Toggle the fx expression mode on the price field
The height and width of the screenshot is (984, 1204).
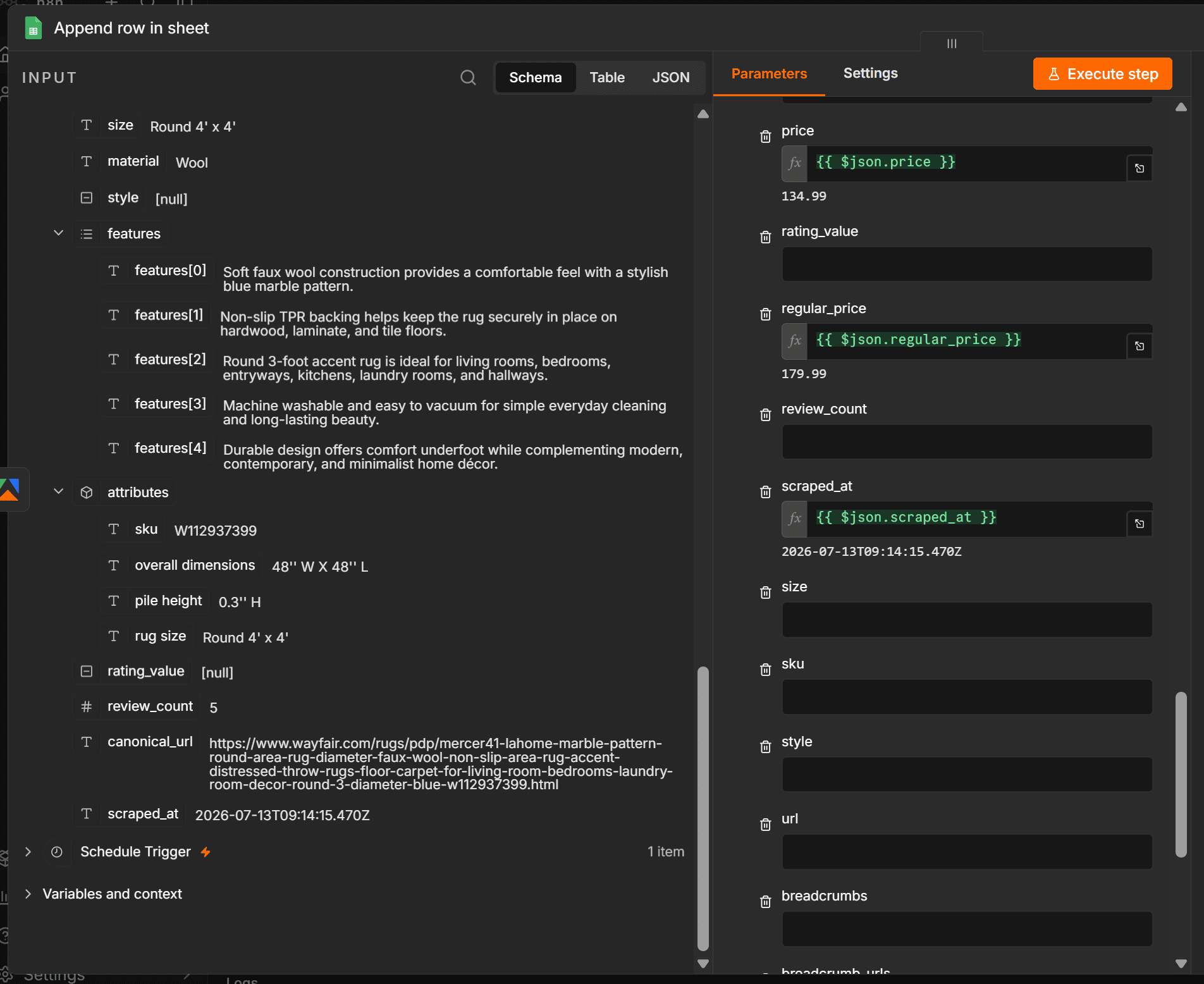coord(795,163)
